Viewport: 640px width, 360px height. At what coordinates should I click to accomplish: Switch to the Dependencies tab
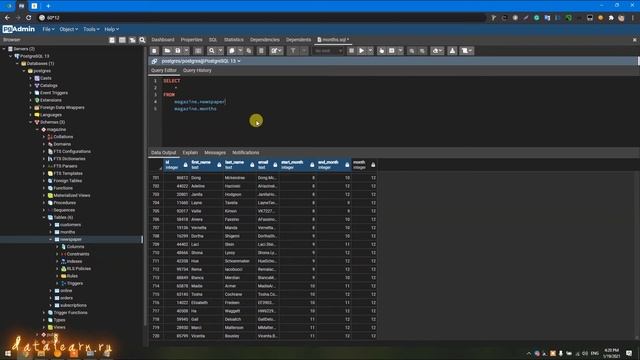265,40
